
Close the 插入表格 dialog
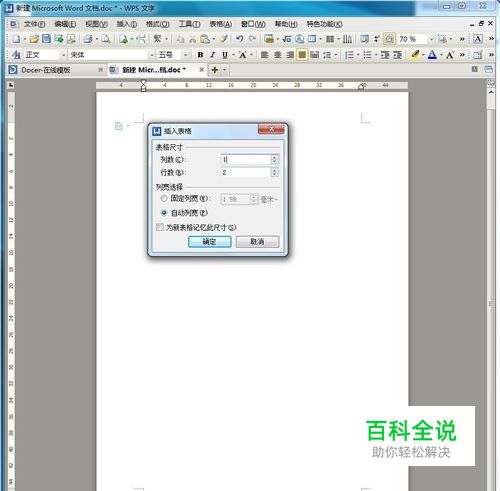[271, 129]
